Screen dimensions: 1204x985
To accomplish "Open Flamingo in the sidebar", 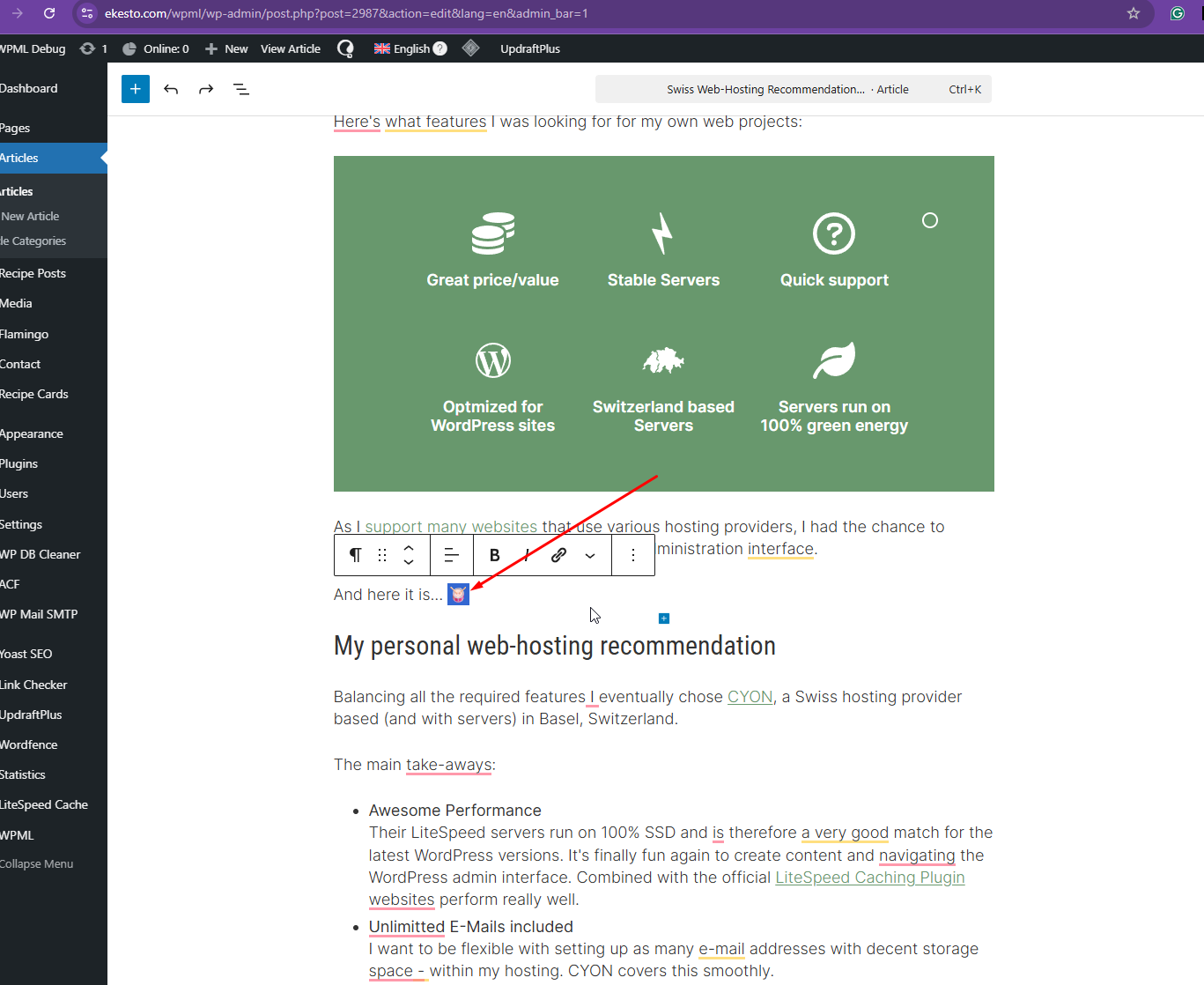I will (25, 334).
